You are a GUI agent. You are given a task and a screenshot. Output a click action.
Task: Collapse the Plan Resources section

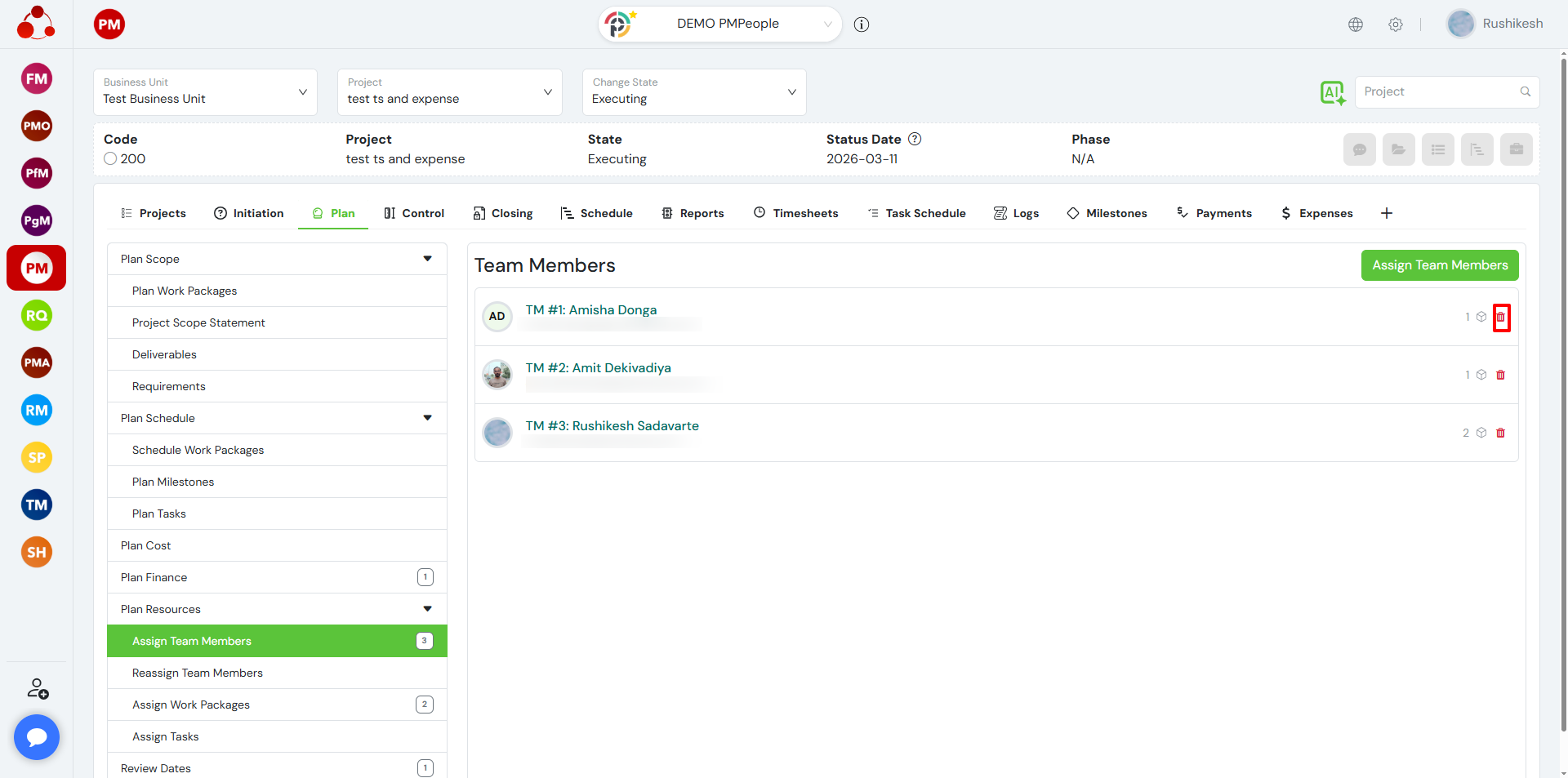[427, 609]
